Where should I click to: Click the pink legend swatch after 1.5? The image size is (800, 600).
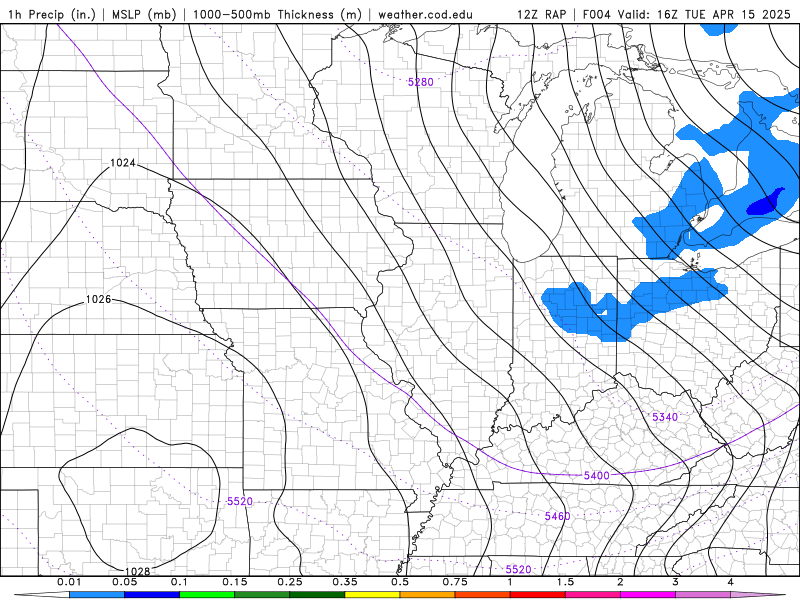[x=593, y=595]
